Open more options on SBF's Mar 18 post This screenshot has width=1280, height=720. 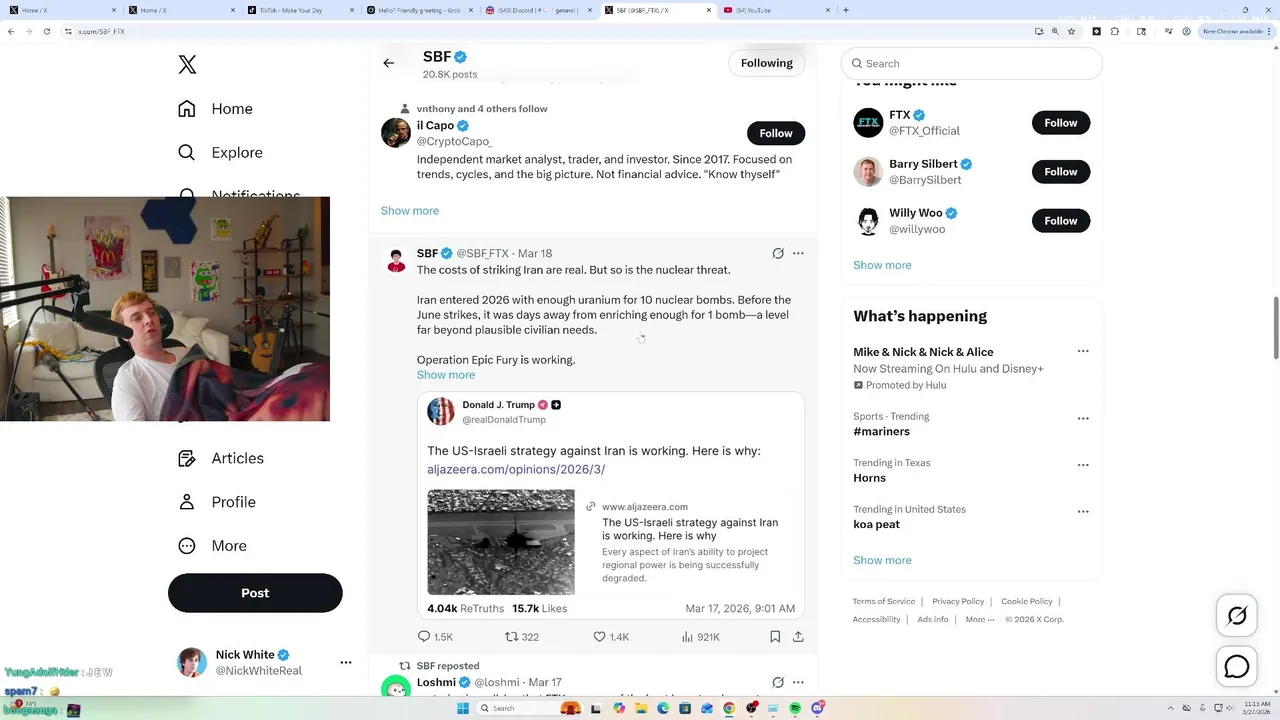pos(798,253)
